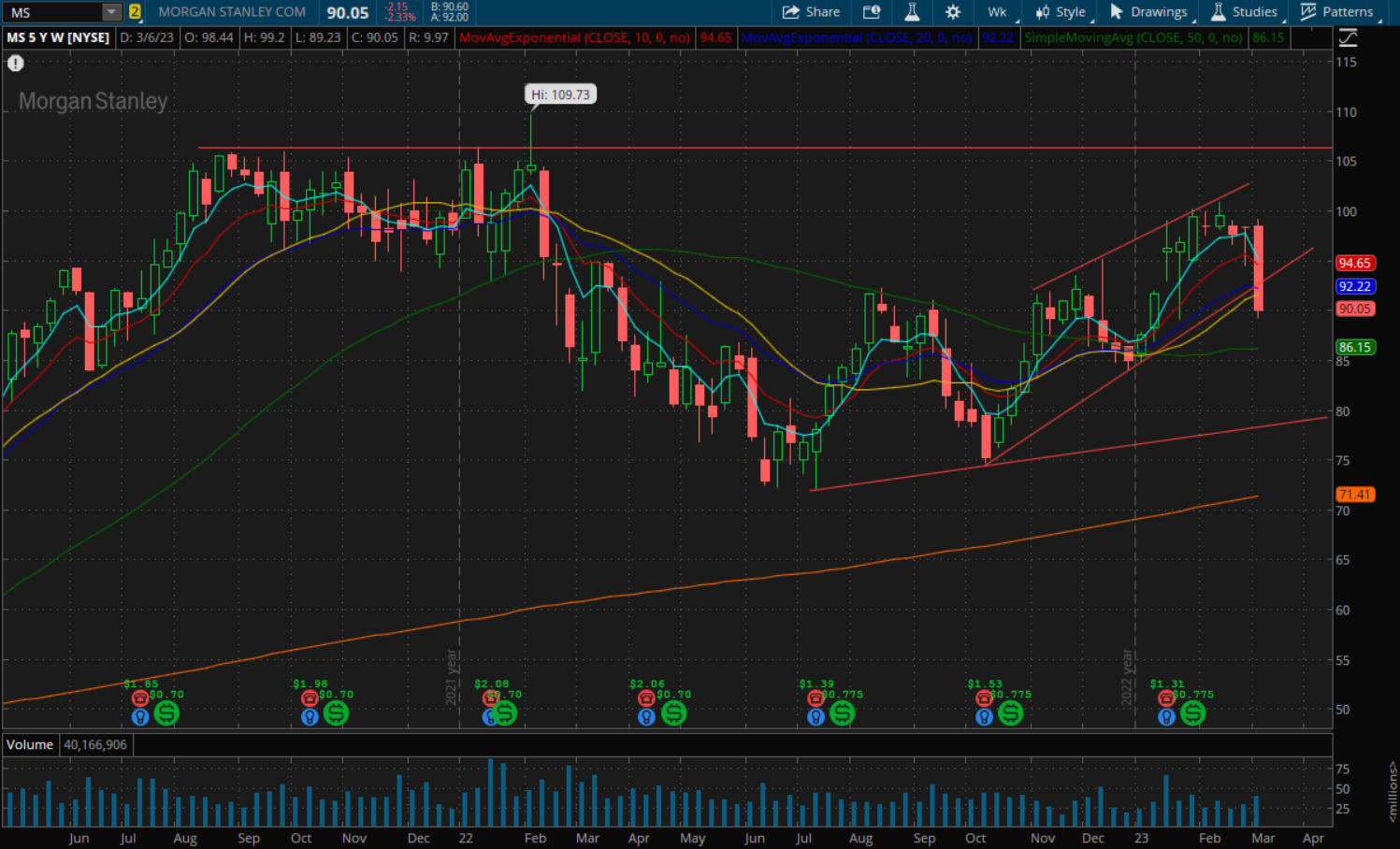The height and width of the screenshot is (849, 1400).
Task: Click the green dividend icon near $1.53
Action: 1010,713
